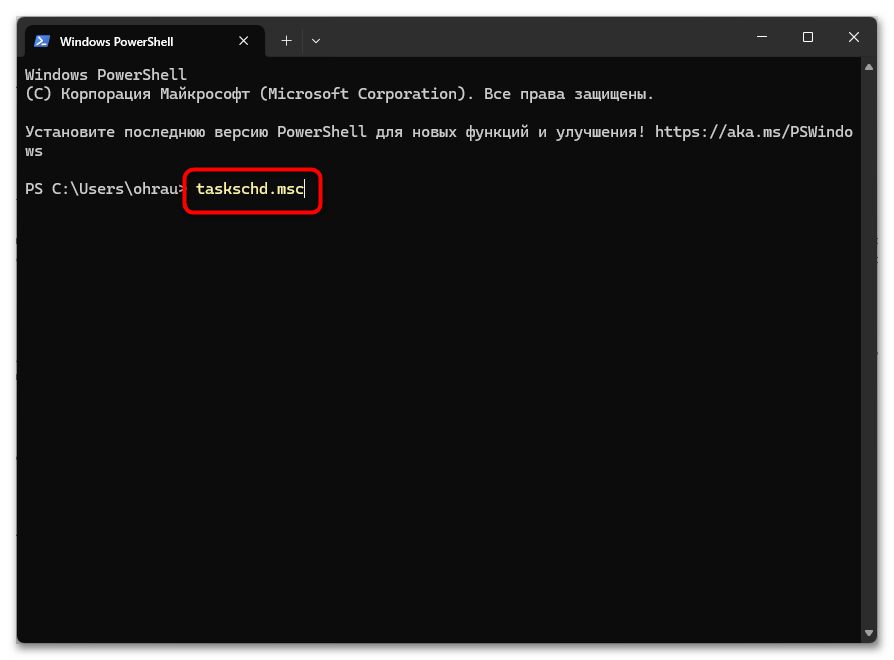Minimize the PowerShell window
Image resolution: width=894 pixels, height=660 pixels.
(x=762, y=37)
